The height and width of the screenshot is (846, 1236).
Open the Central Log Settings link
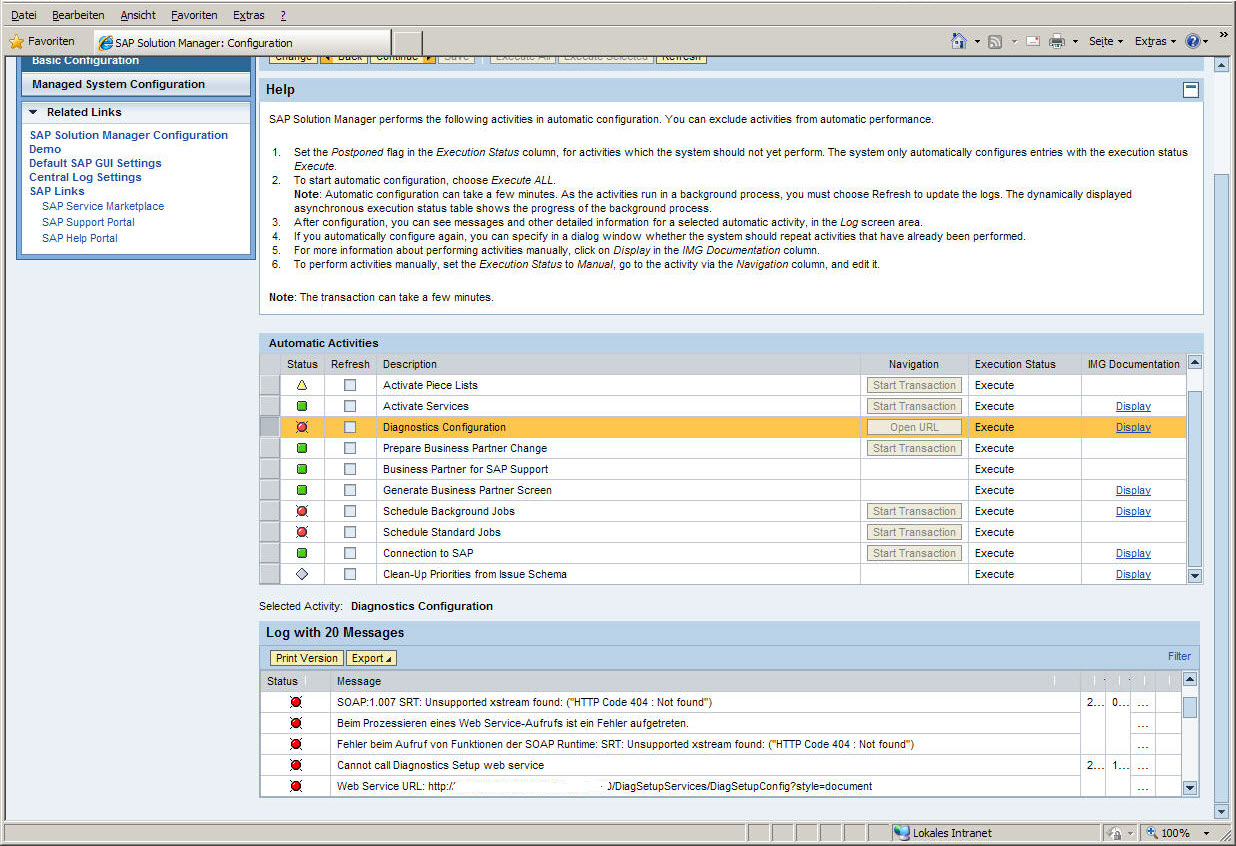pos(85,177)
